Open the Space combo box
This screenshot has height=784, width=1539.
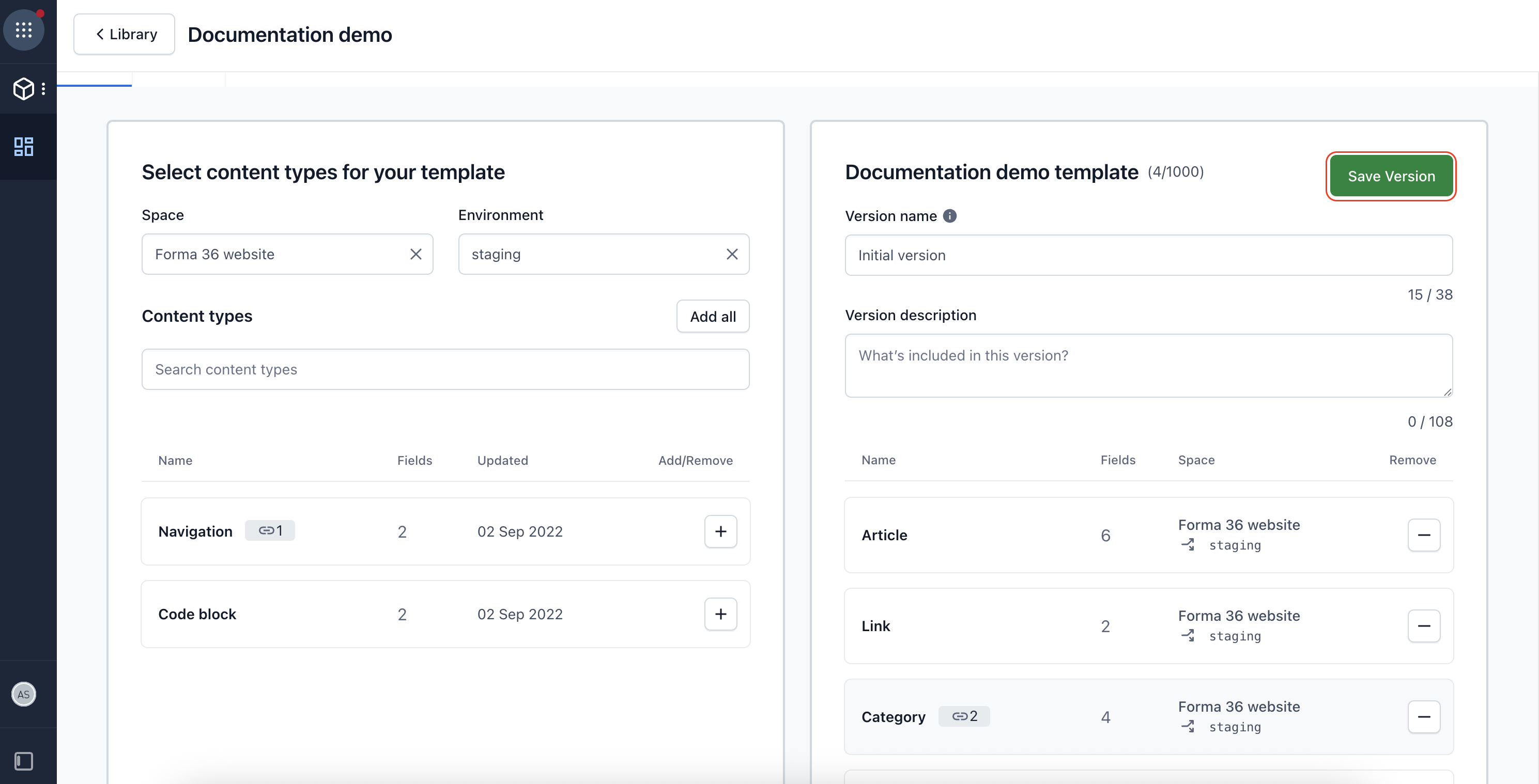(287, 255)
